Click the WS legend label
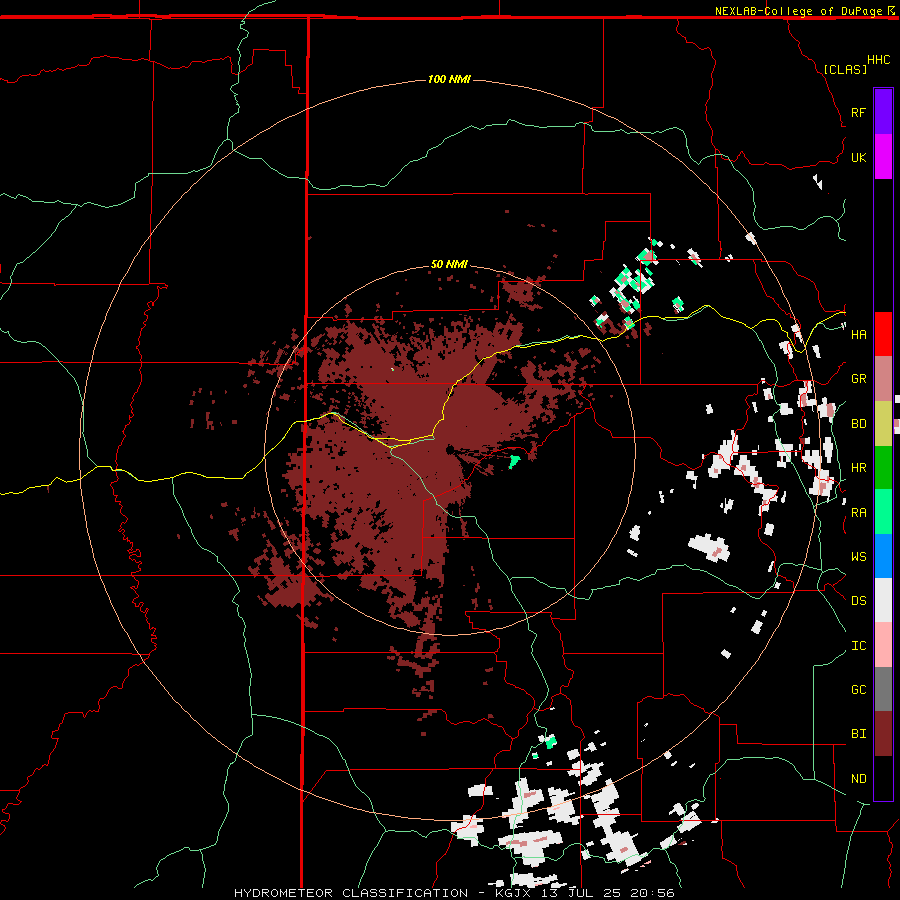 pos(858,557)
